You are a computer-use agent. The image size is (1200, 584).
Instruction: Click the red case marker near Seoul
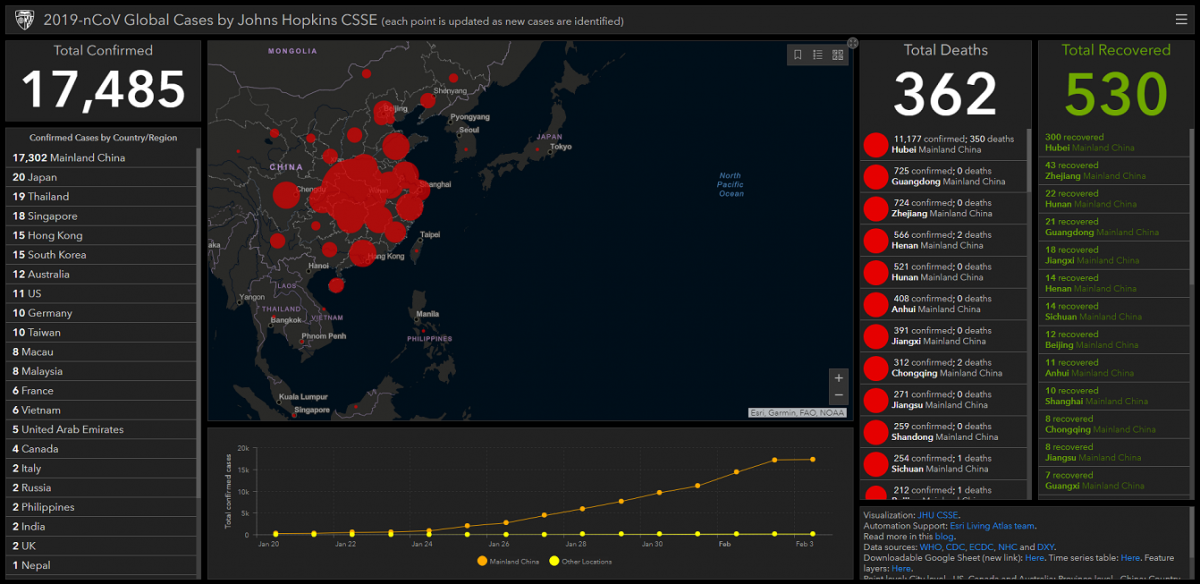coord(464,151)
